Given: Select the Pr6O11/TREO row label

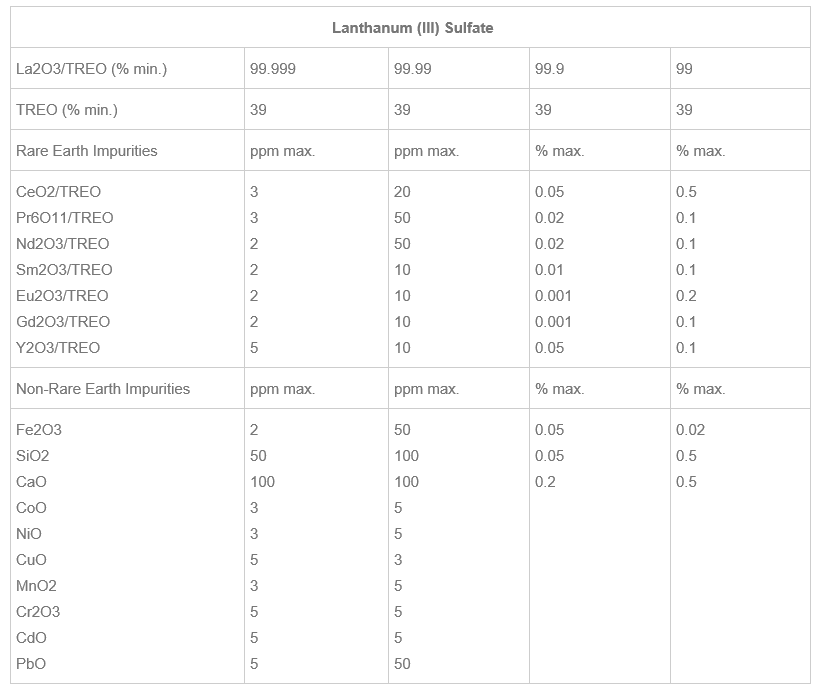Looking at the screenshot, I should (65, 218).
